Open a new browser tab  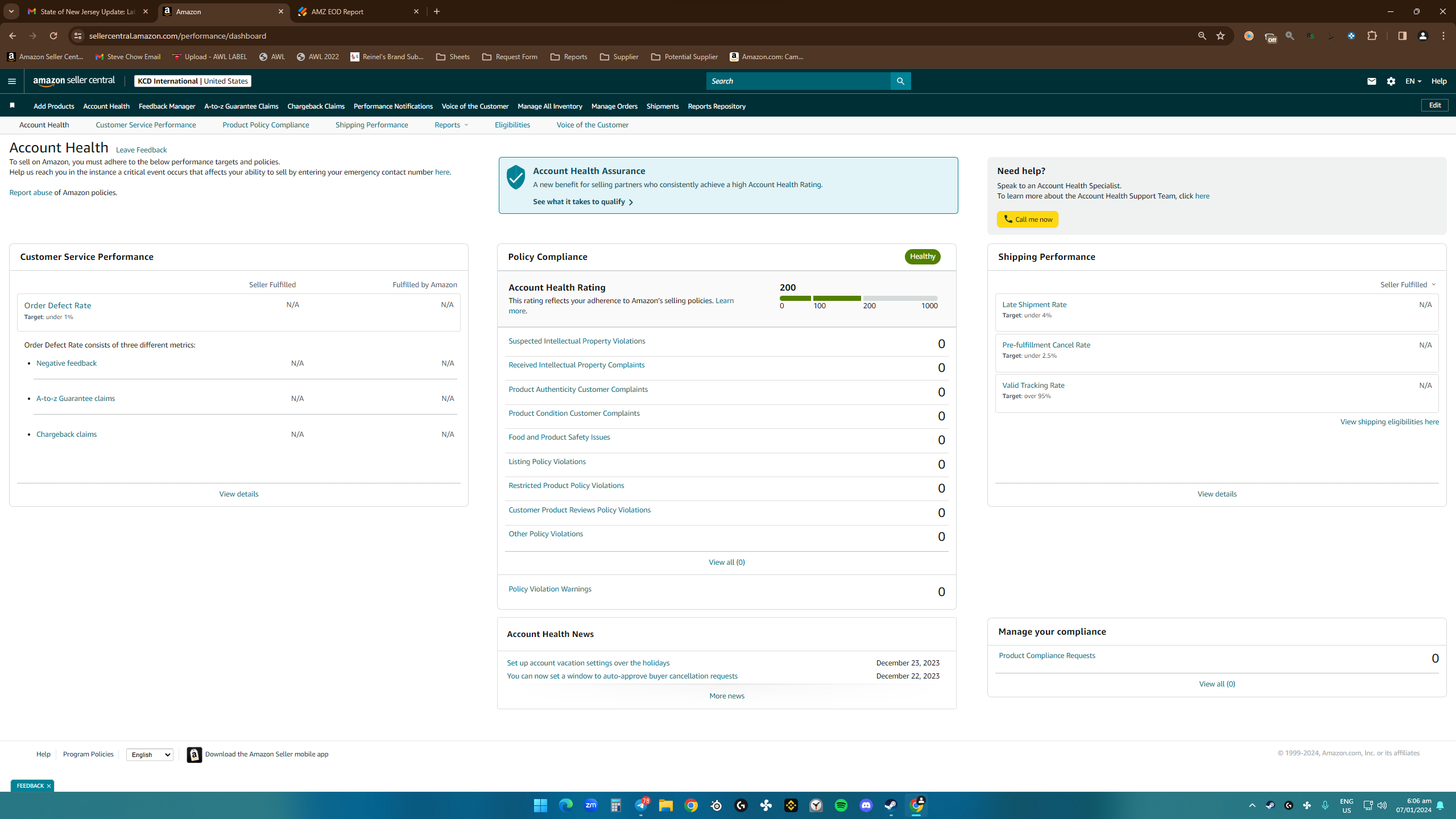point(437,11)
